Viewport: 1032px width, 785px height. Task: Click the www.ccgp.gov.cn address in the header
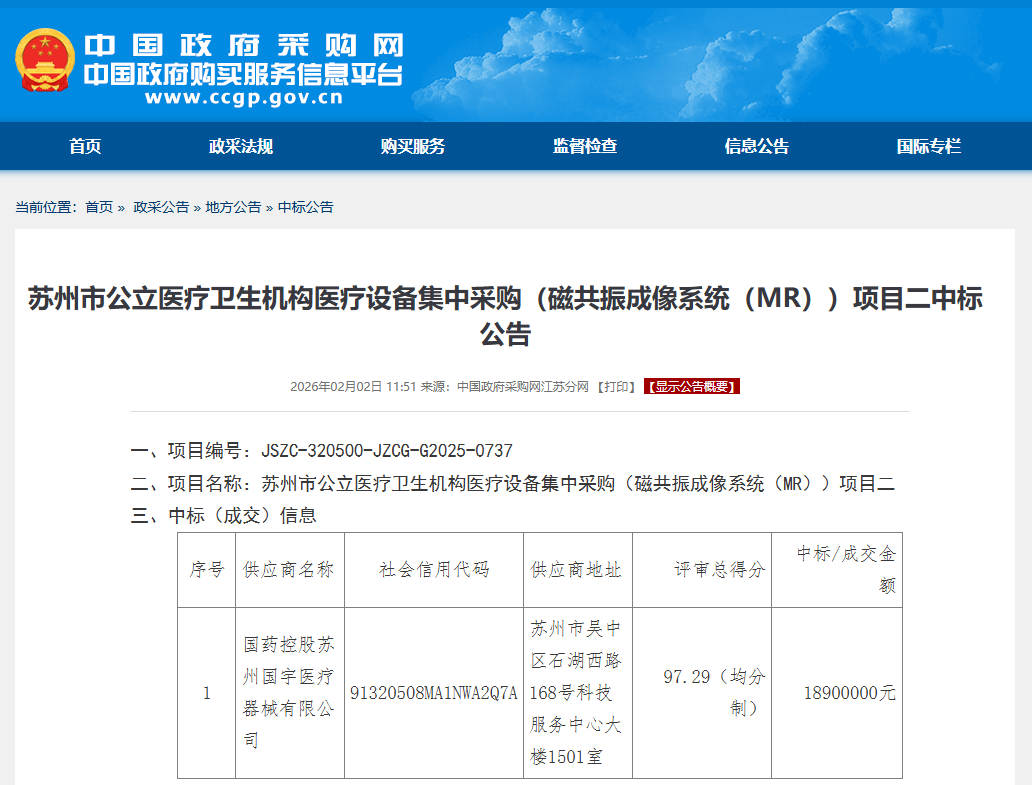coord(243,98)
